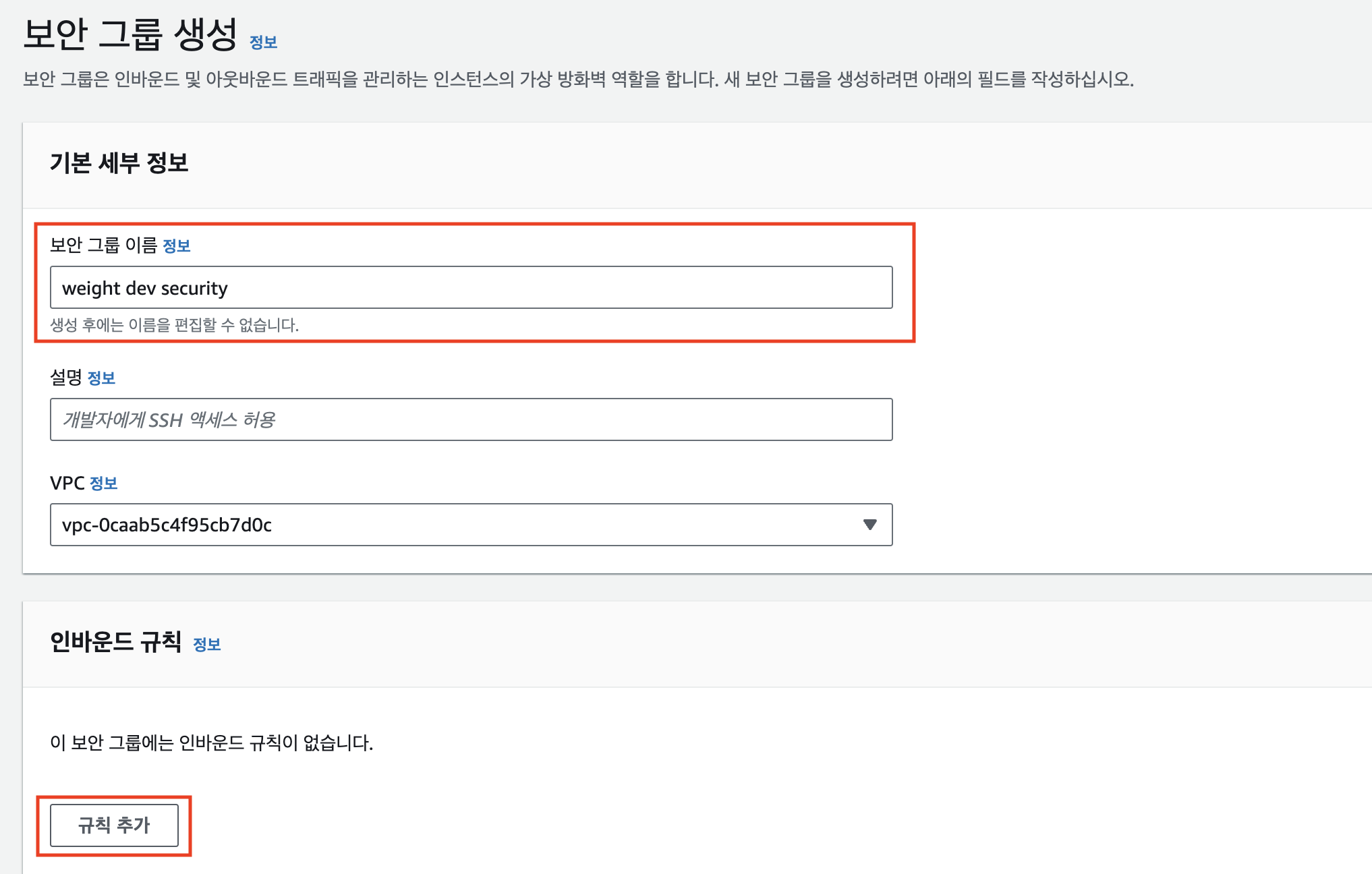Click the VPC field label text
Viewport: 1372px width, 874px height.
pyautogui.click(x=67, y=484)
